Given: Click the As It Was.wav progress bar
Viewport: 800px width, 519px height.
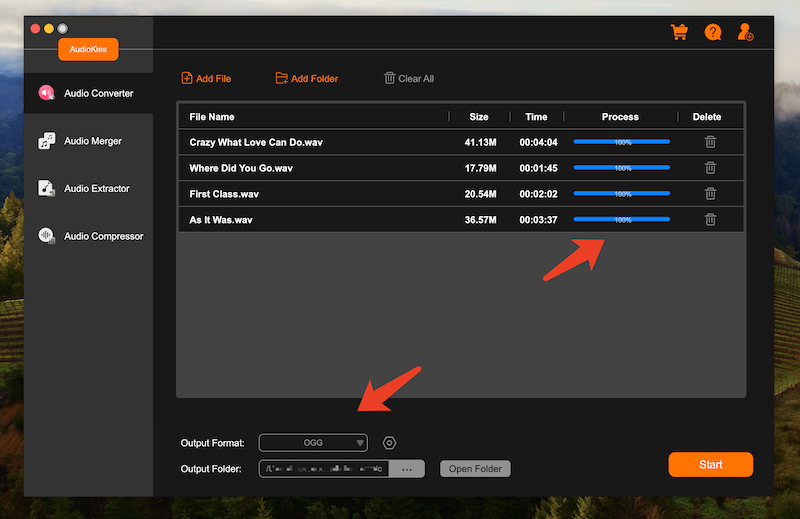Looking at the screenshot, I should tap(621, 219).
